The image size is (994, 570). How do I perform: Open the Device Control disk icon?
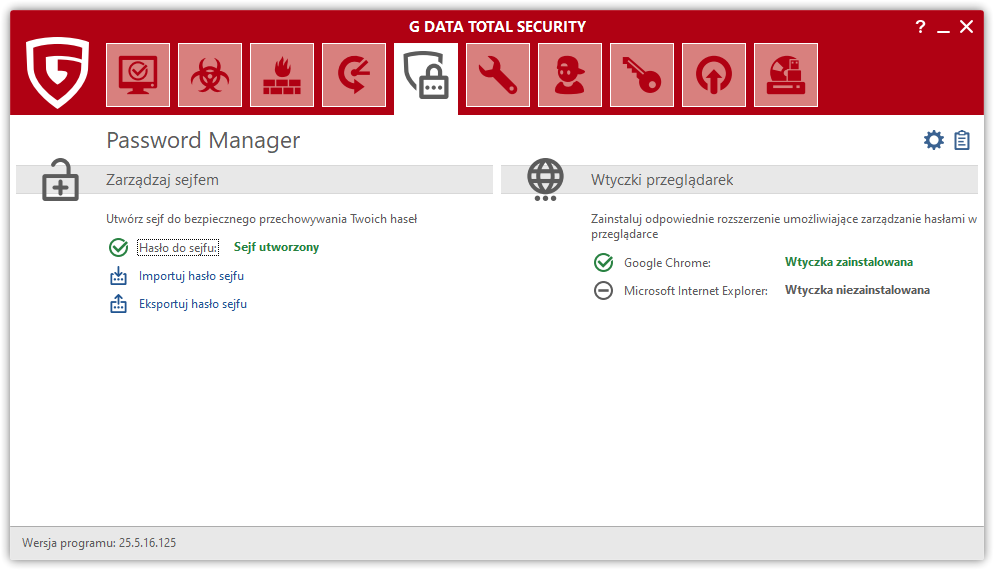(x=786, y=75)
